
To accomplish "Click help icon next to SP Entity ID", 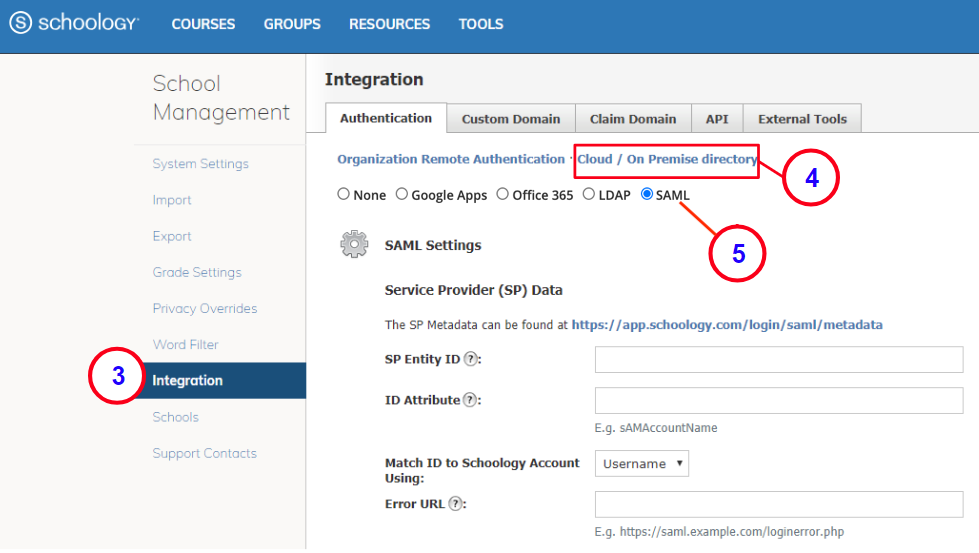I will pos(471,360).
